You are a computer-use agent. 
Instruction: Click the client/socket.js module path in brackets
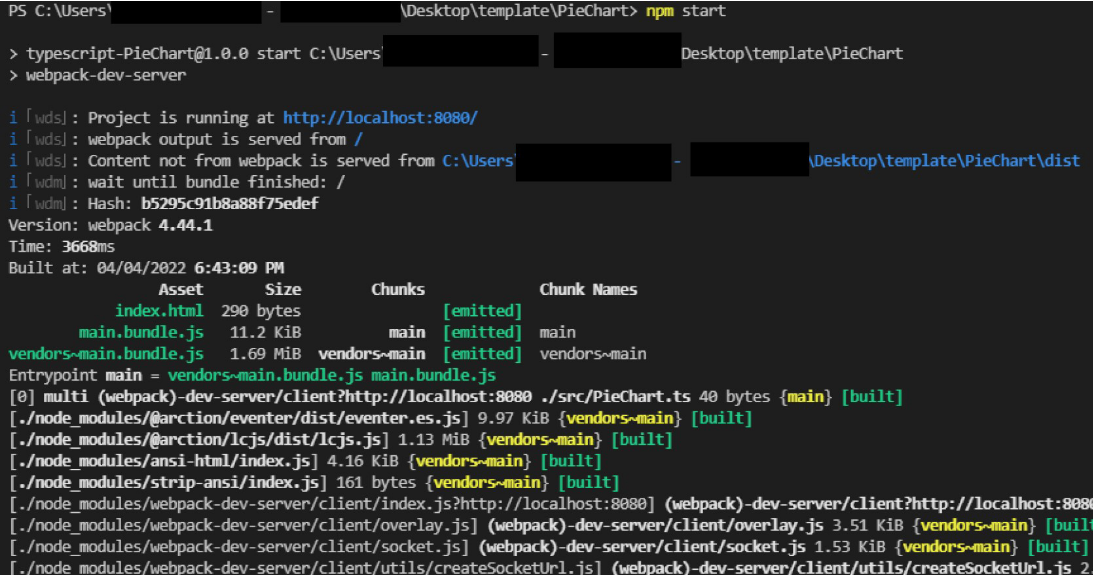click(238, 547)
